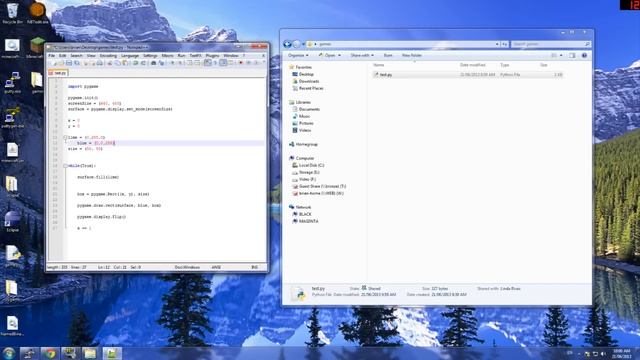Click the Windows Start orb on taskbar

9,353
